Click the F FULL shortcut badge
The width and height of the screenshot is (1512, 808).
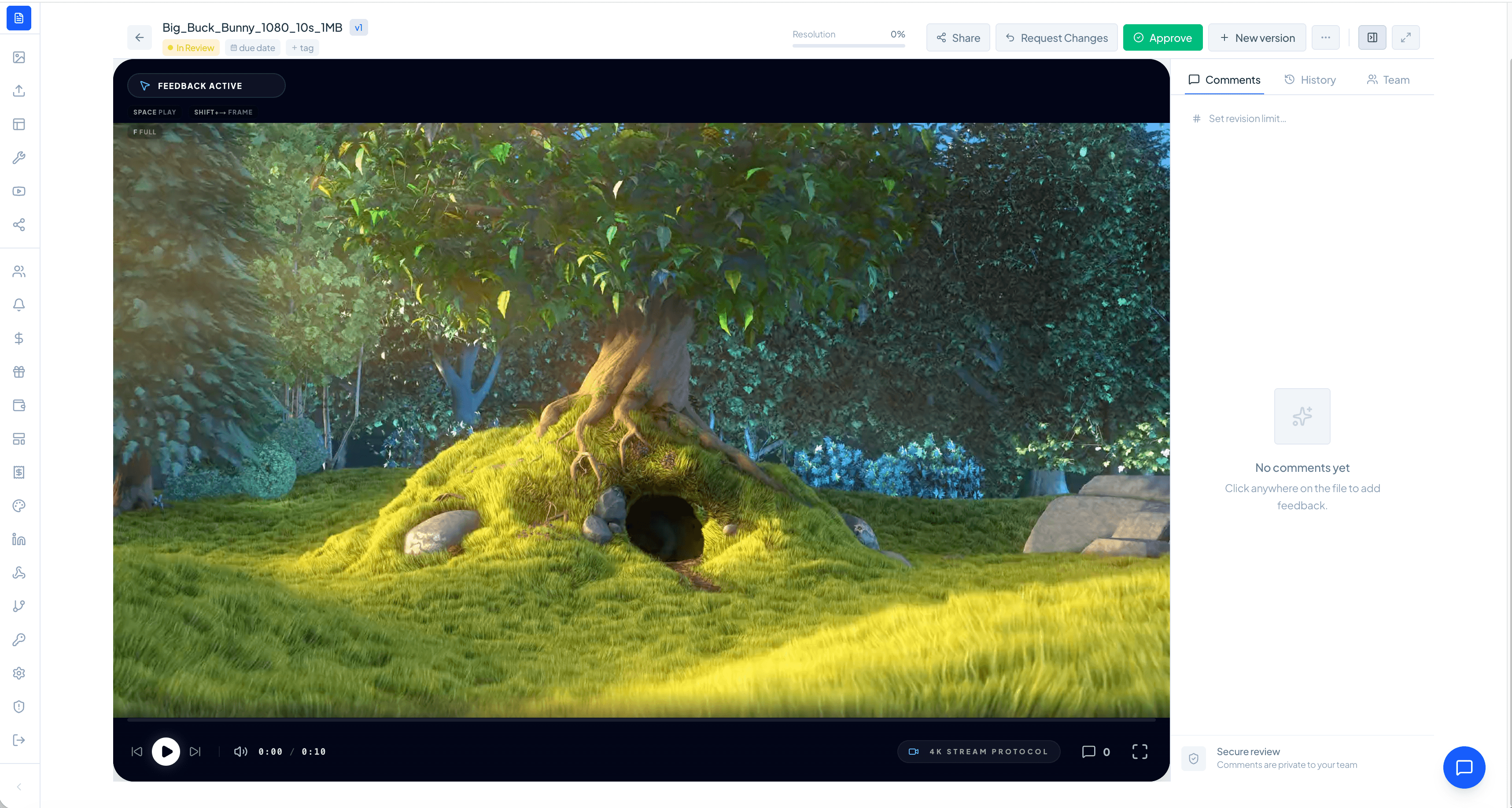click(x=144, y=132)
